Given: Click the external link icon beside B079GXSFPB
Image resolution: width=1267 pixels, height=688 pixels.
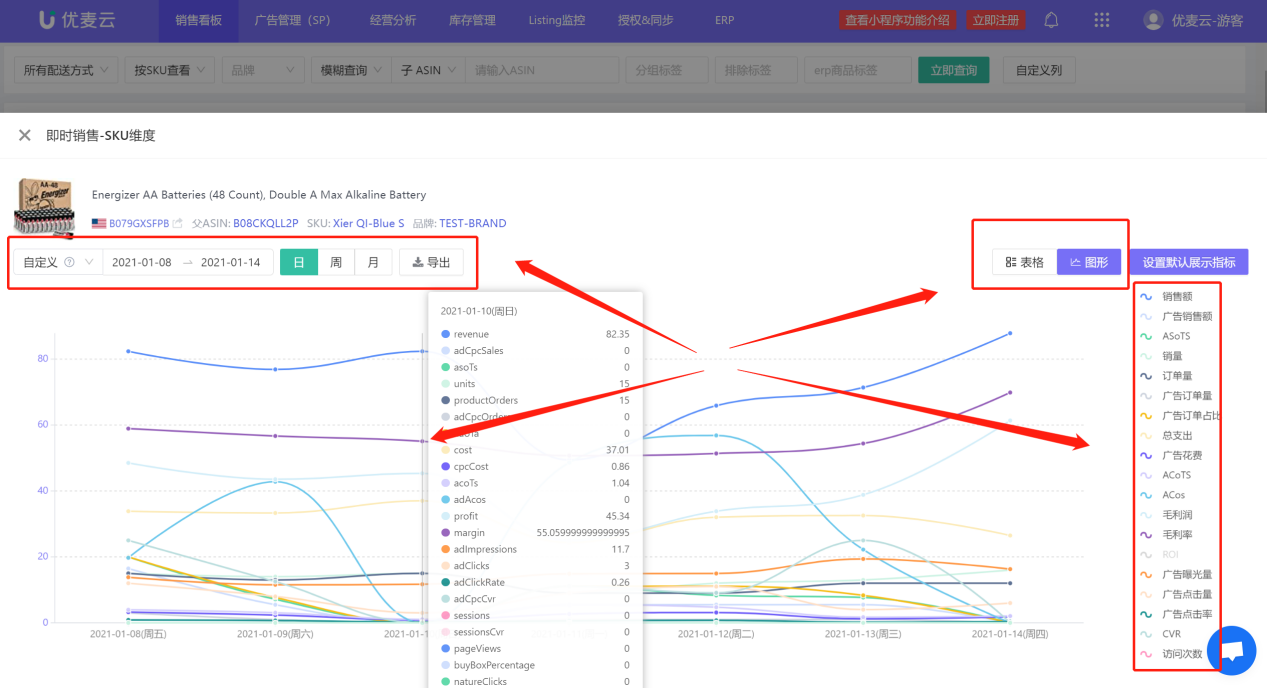Looking at the screenshot, I should pyautogui.click(x=178, y=223).
